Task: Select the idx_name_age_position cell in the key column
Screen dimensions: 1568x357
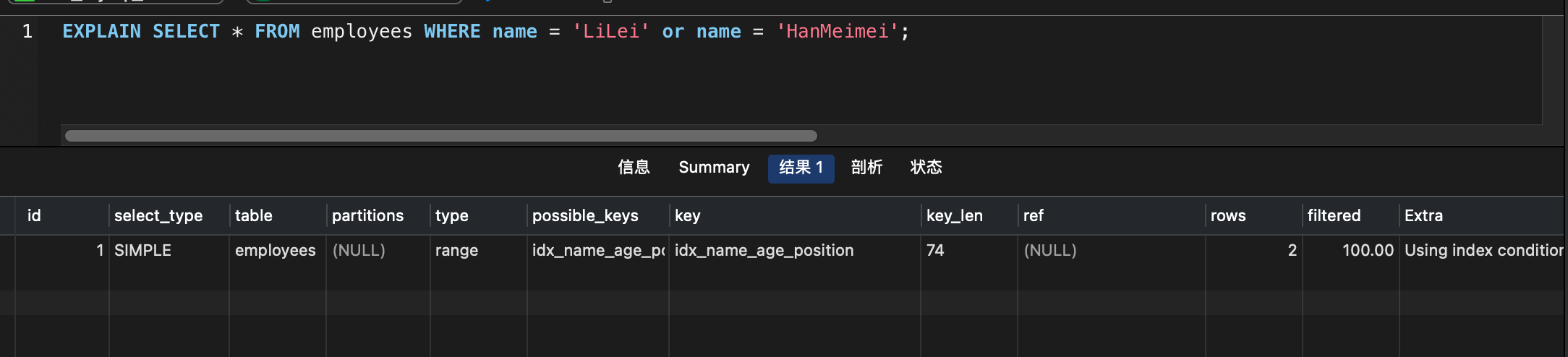Action: coord(764,250)
